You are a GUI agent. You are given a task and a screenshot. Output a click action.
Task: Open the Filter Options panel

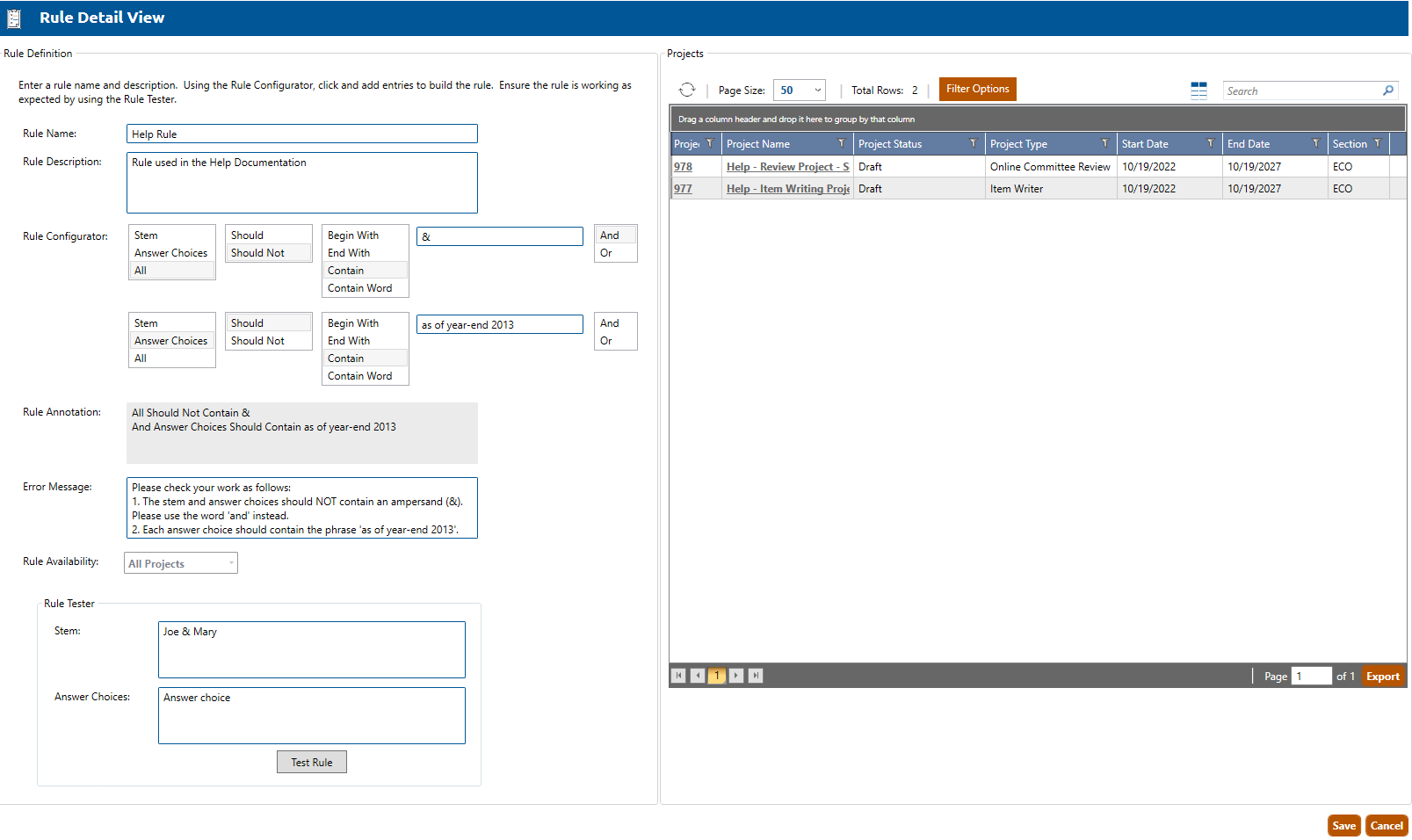coord(977,90)
